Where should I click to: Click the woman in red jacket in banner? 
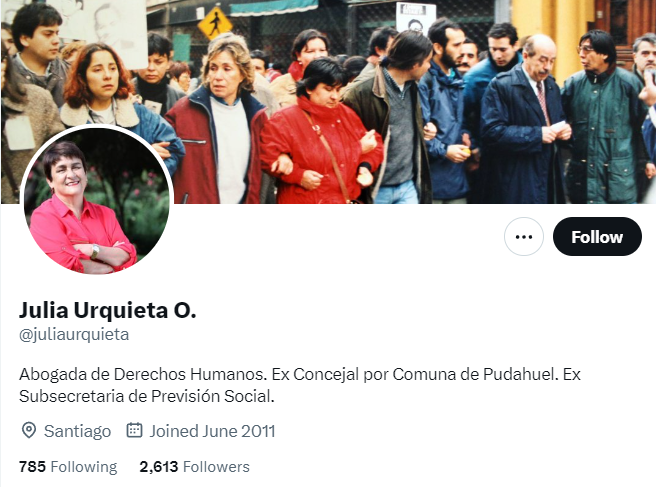pos(321,132)
